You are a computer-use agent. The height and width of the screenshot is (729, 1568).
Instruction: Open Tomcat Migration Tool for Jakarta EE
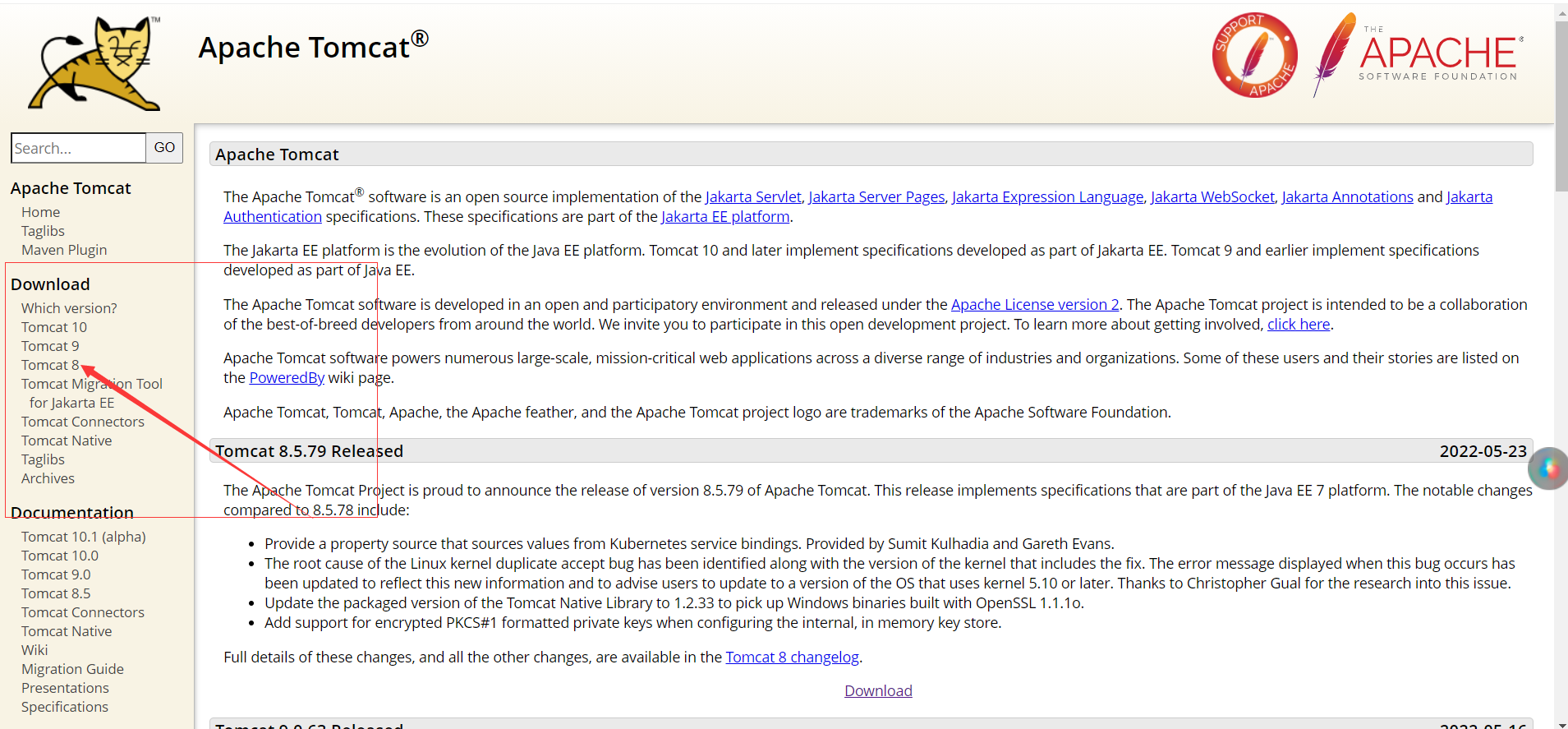click(92, 393)
